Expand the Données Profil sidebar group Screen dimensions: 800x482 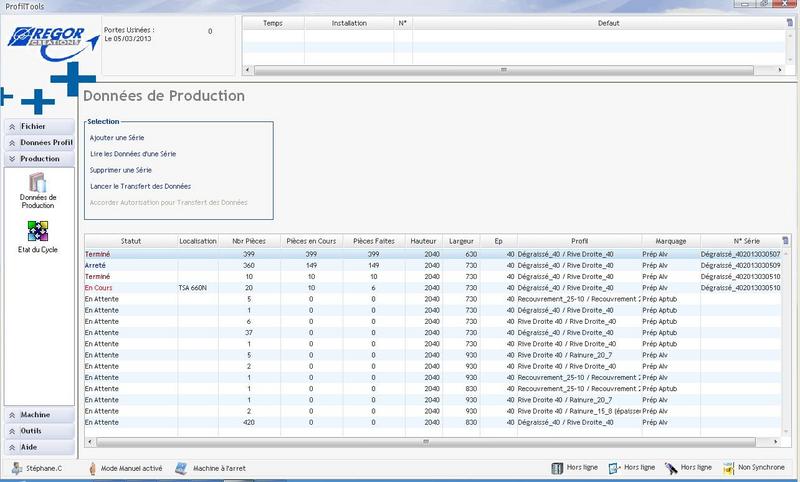coord(38,143)
